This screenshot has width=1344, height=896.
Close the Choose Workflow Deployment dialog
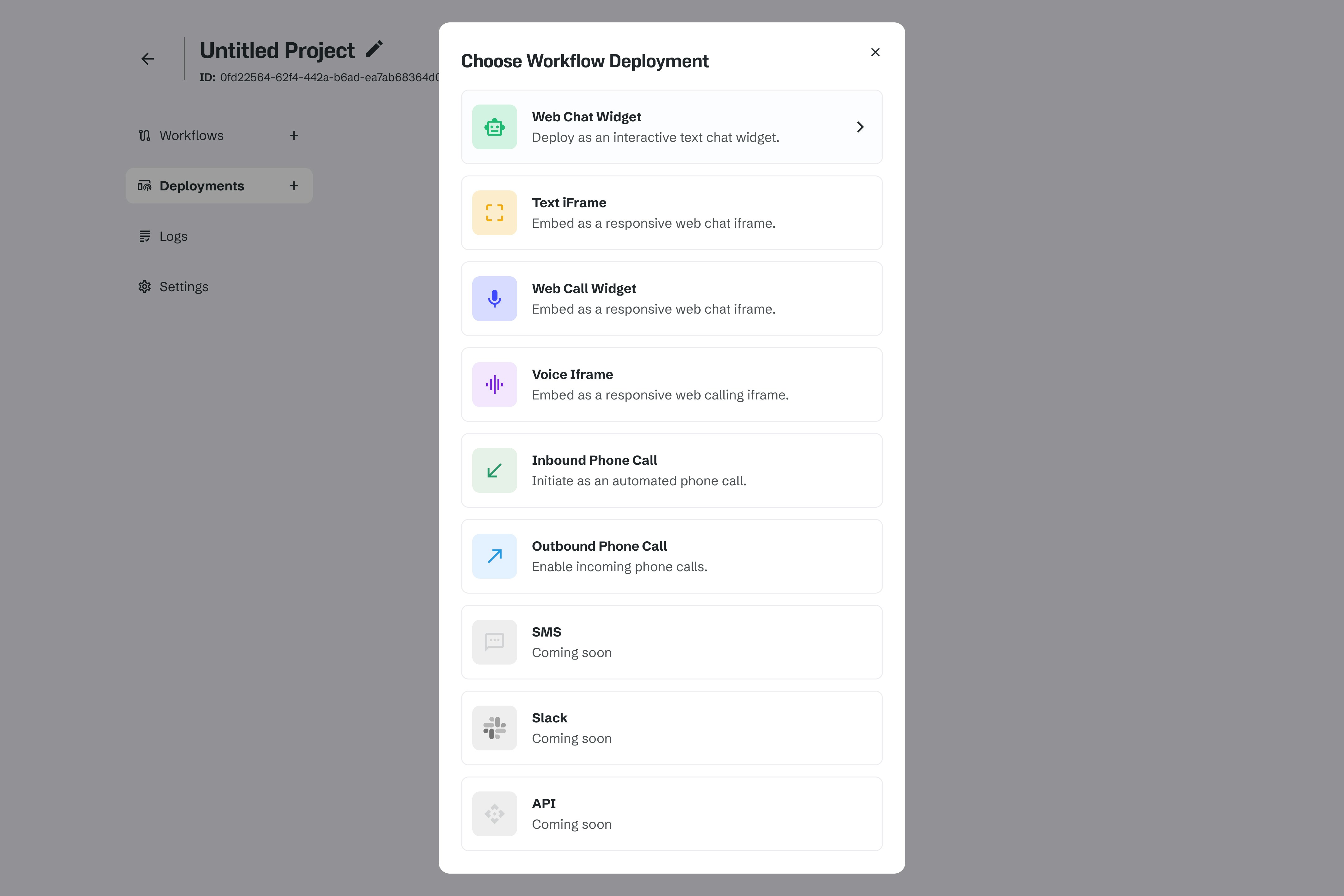[x=875, y=53]
